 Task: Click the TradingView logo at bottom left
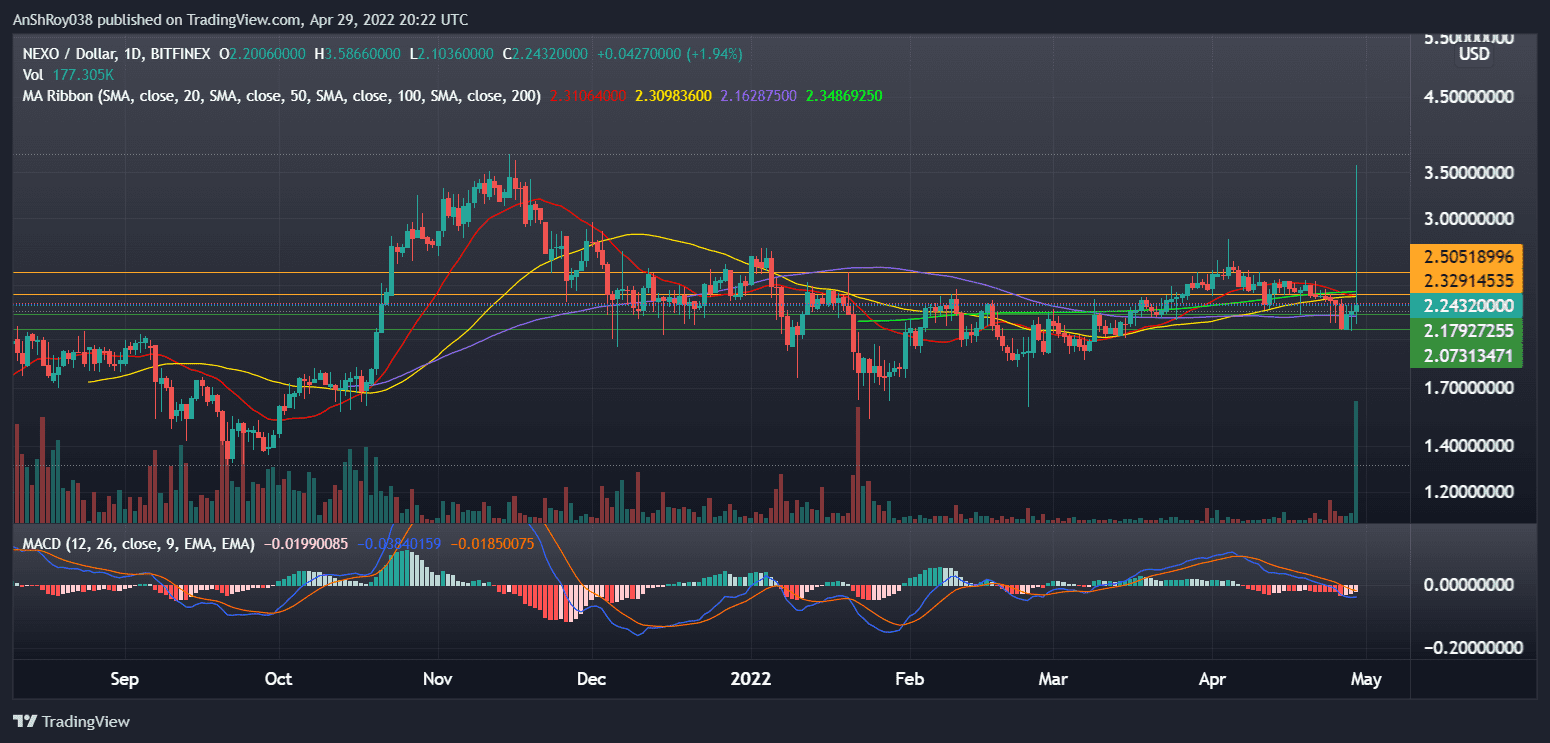(x=71, y=721)
